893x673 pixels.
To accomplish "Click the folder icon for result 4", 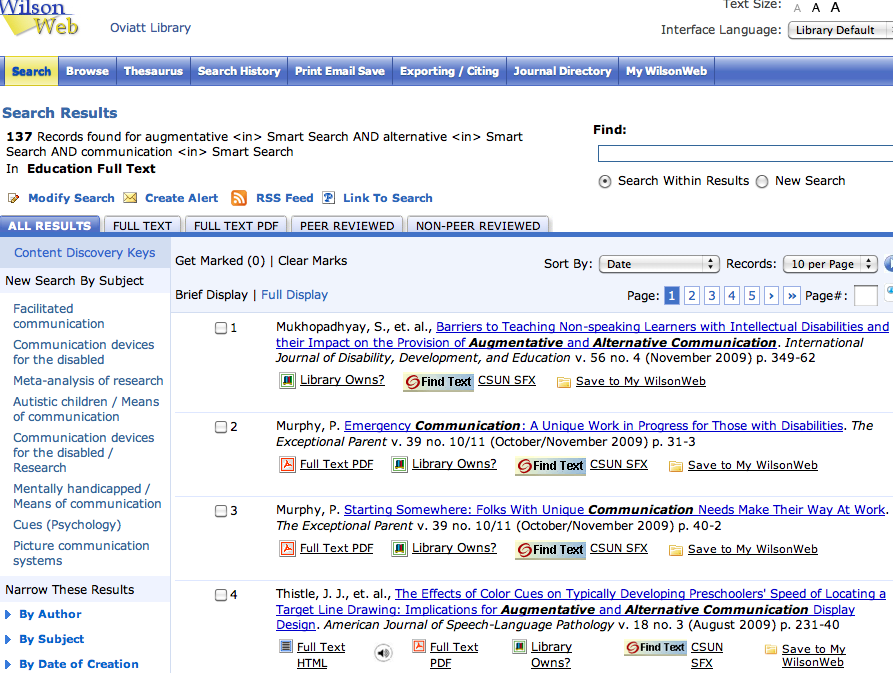I will click(x=771, y=649).
